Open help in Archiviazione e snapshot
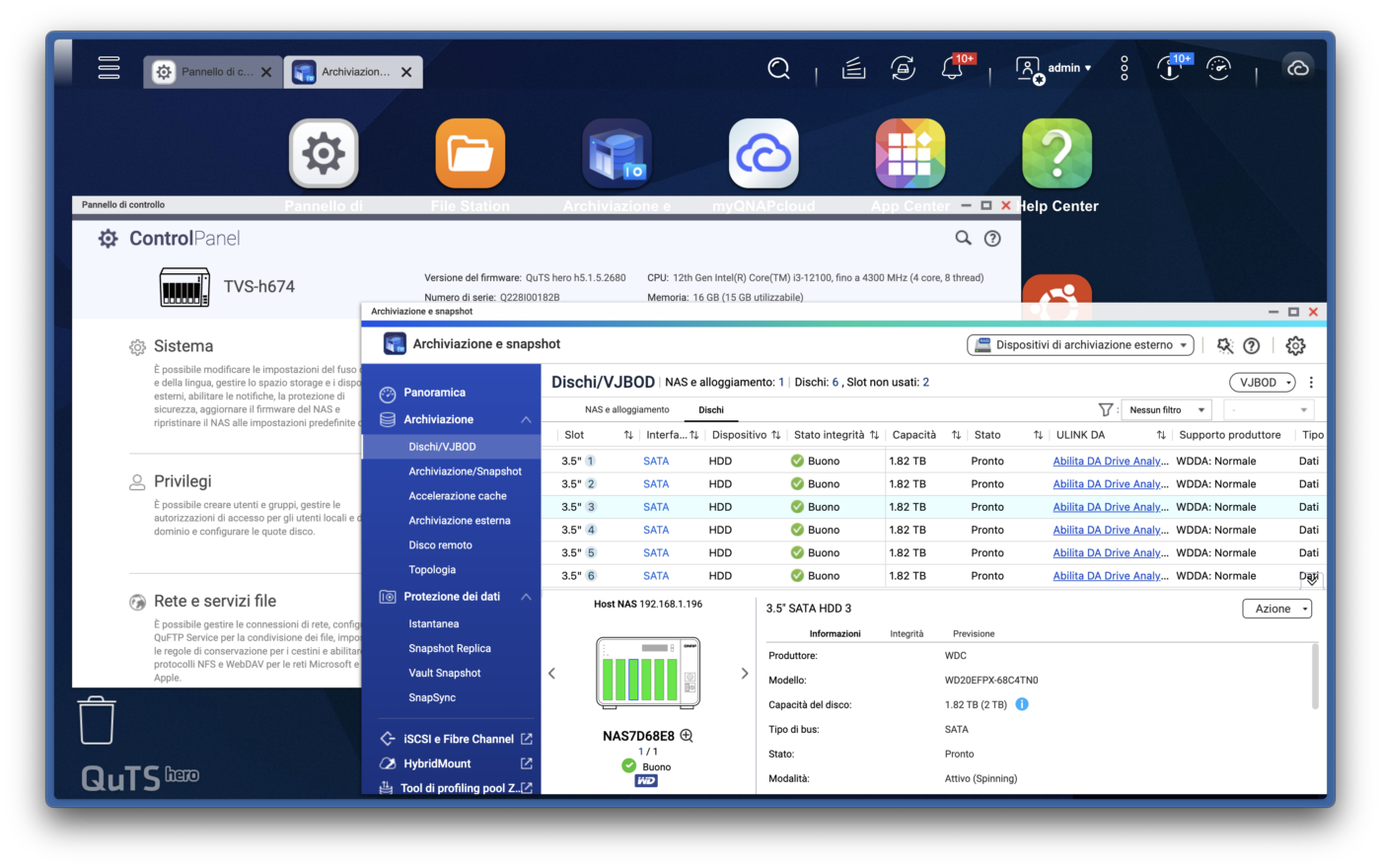The height and width of the screenshot is (868, 1381). point(1252,345)
